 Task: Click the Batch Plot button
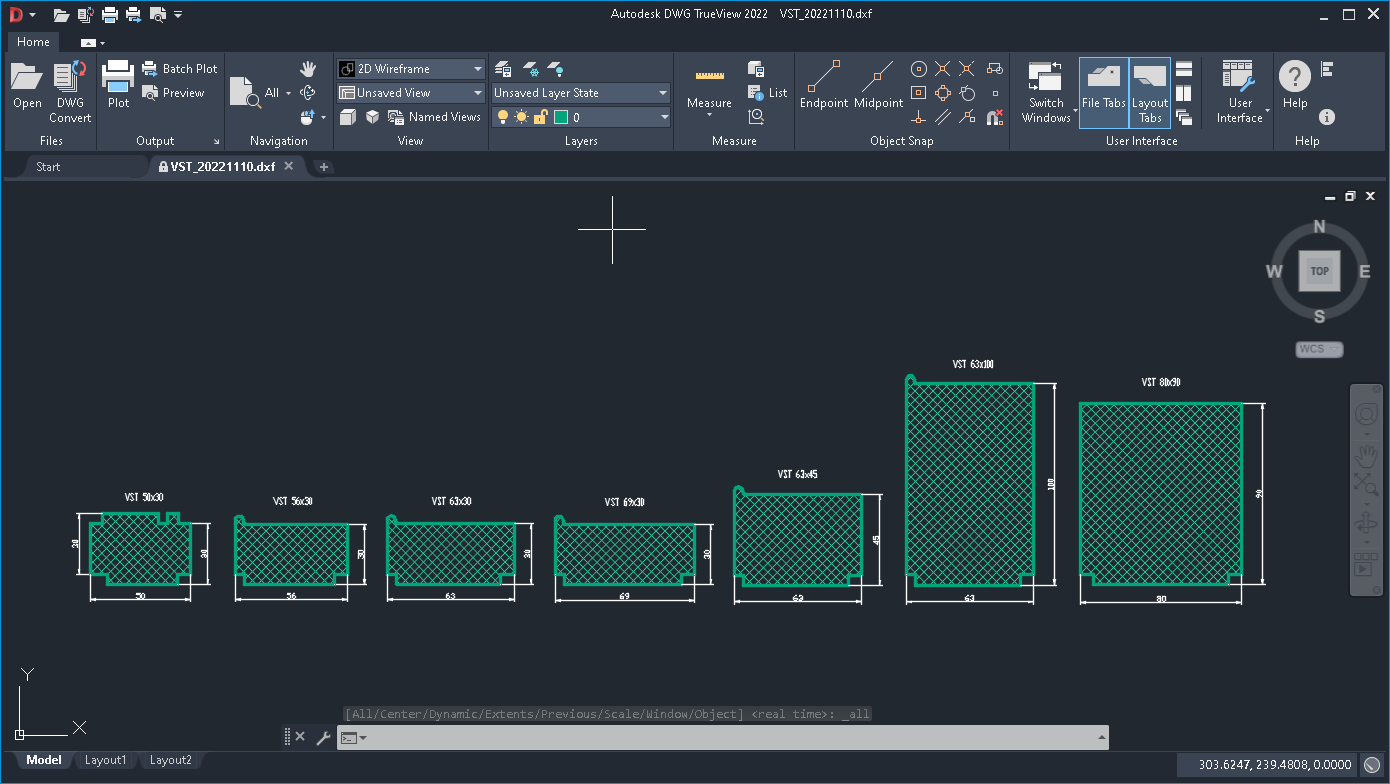pos(180,69)
